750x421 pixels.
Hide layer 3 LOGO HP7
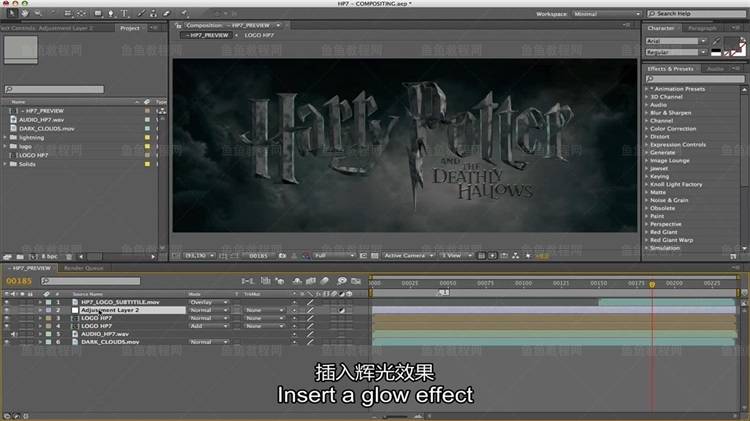[6, 318]
